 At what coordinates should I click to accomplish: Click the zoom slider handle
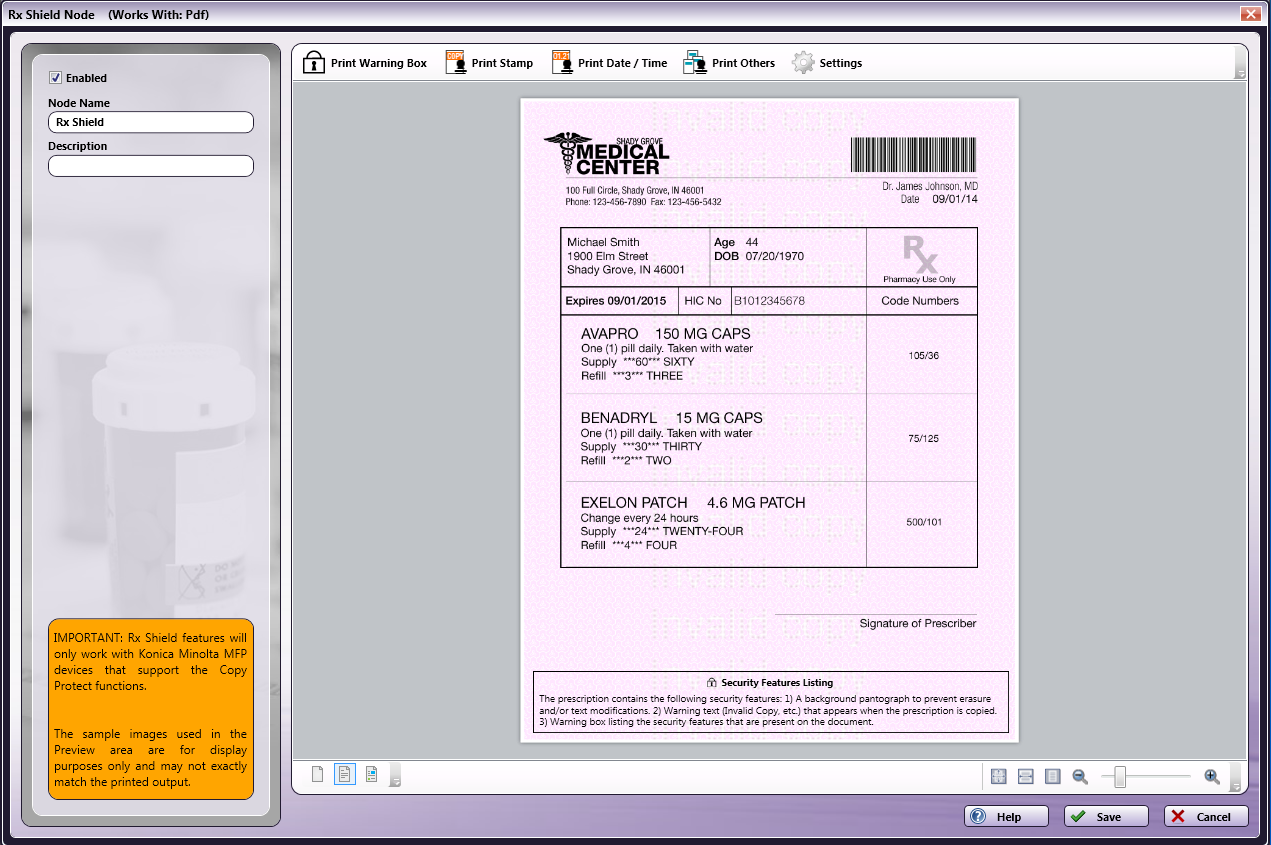1121,776
